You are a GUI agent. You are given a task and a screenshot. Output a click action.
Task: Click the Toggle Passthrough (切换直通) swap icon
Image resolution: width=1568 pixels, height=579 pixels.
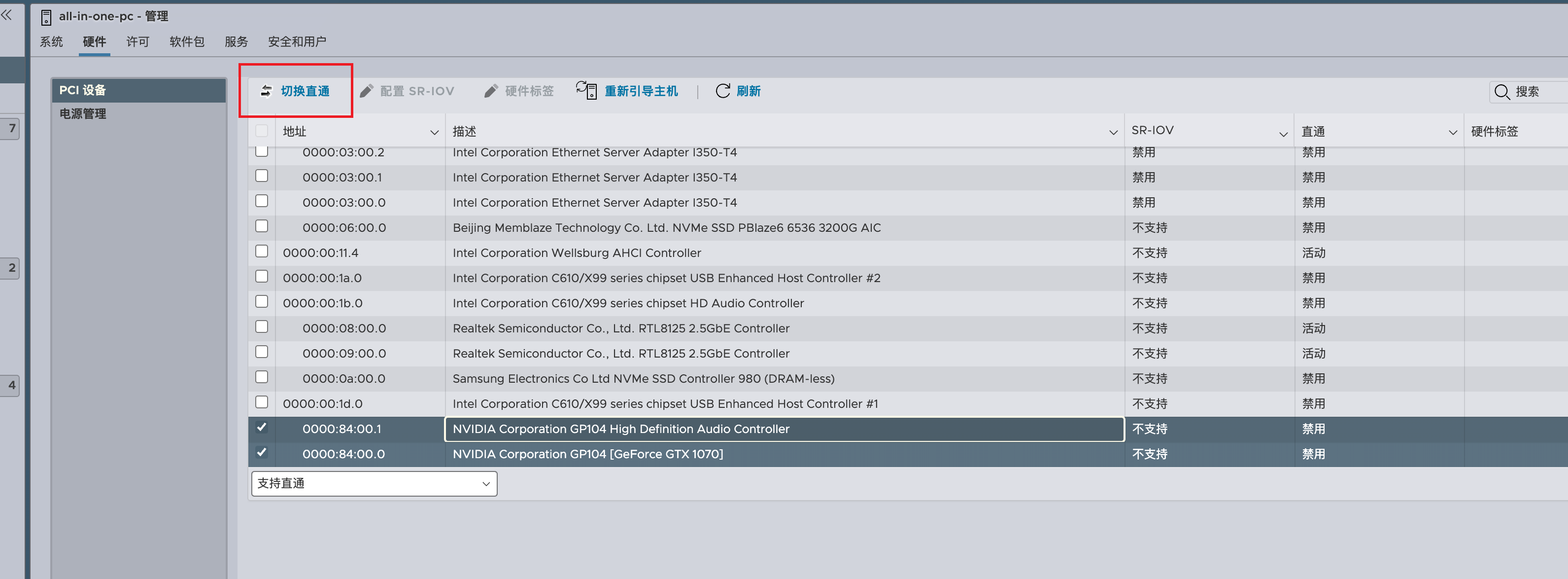[266, 91]
